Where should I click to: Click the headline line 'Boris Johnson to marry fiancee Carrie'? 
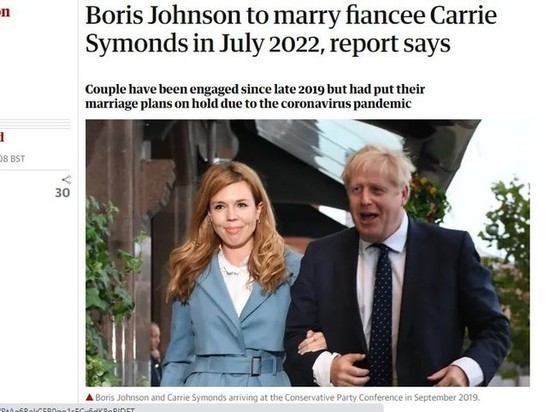tap(291, 16)
